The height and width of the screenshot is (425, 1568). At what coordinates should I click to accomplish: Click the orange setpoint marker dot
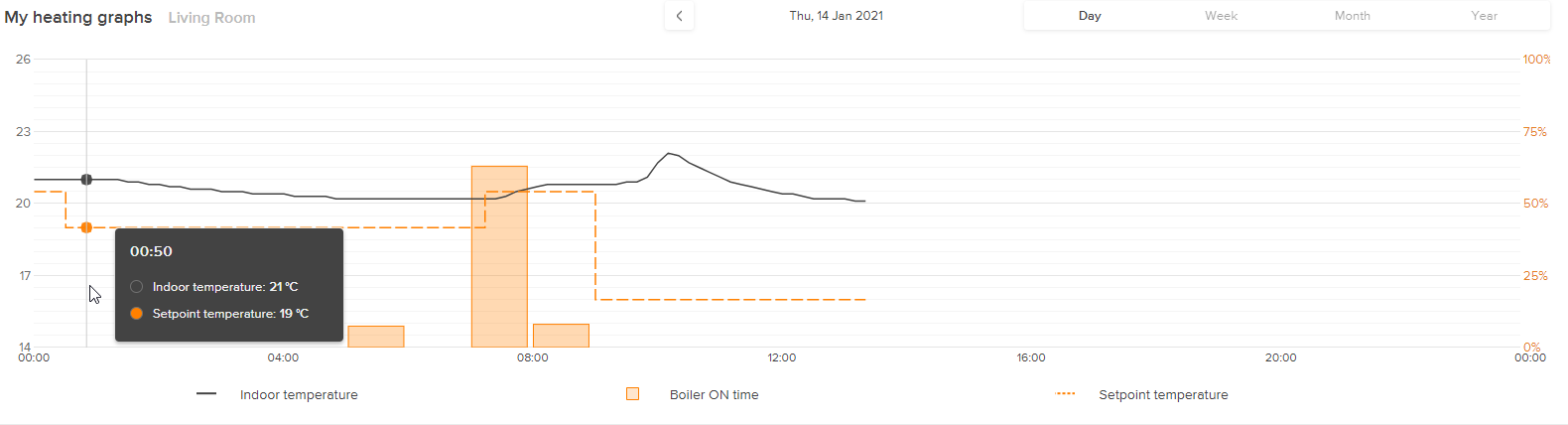pos(86,227)
